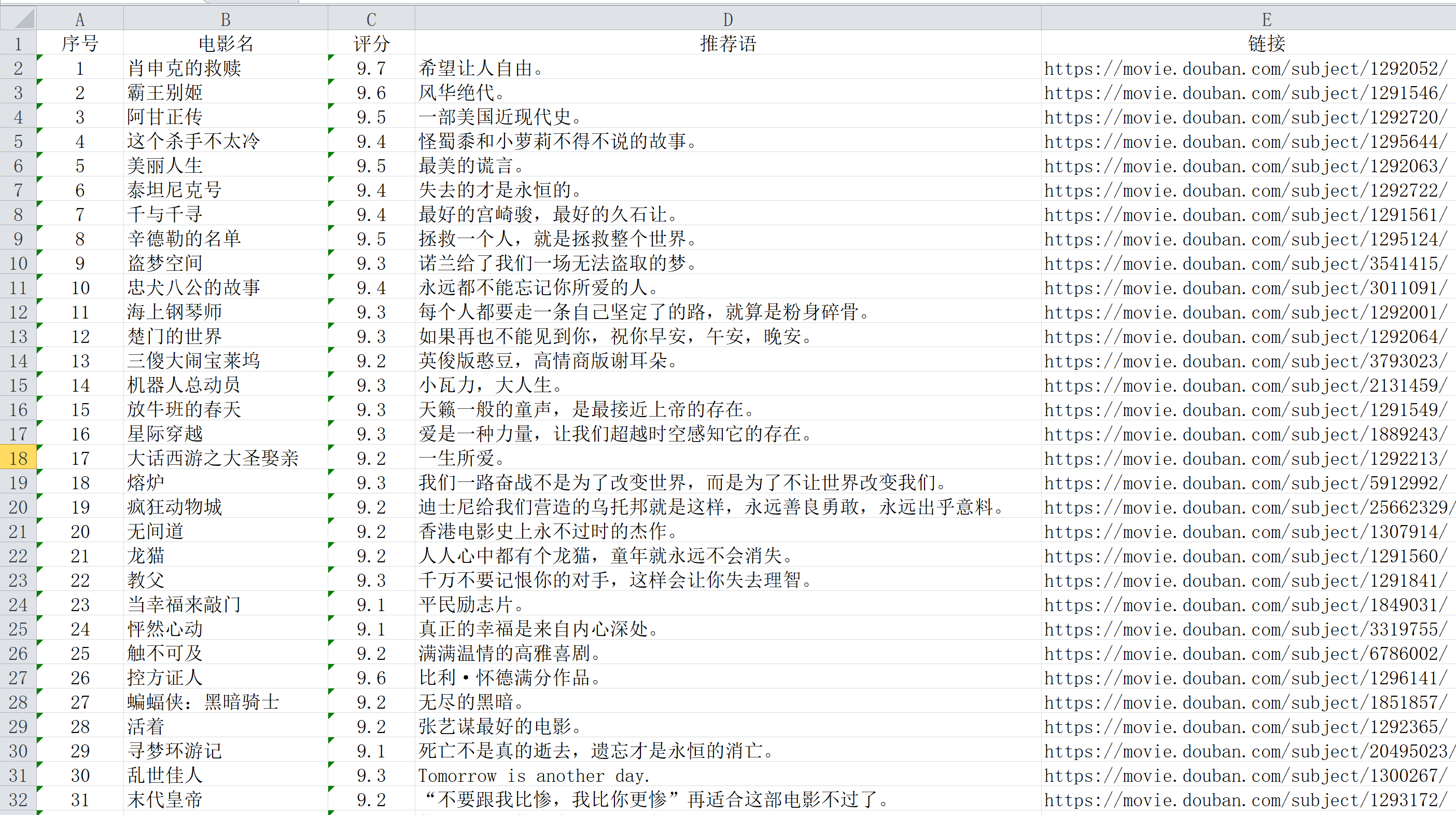Select the cell 活着
Viewport: 1456px width, 815px height.
(x=226, y=726)
